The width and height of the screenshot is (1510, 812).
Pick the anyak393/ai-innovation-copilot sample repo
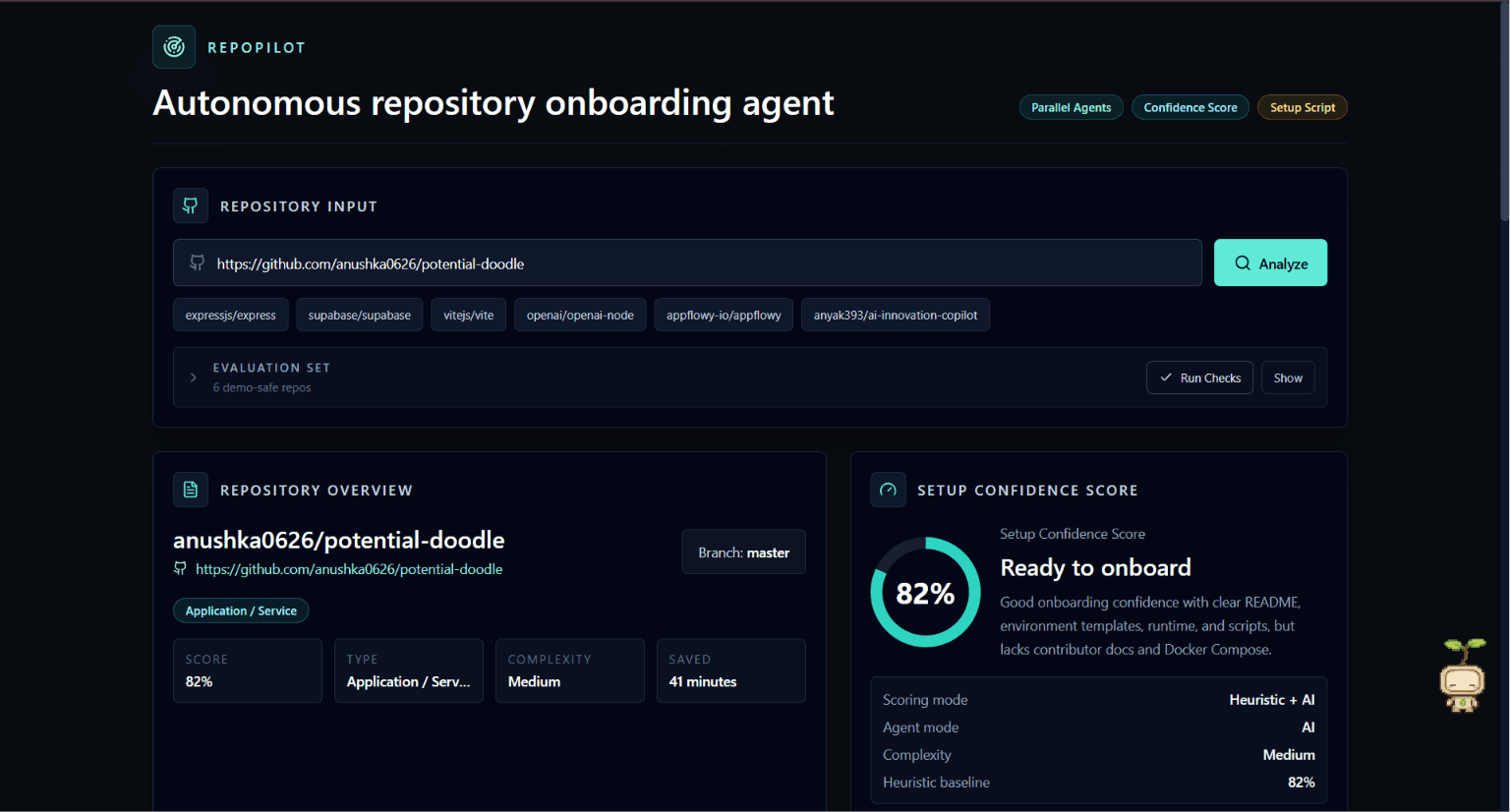pos(896,315)
